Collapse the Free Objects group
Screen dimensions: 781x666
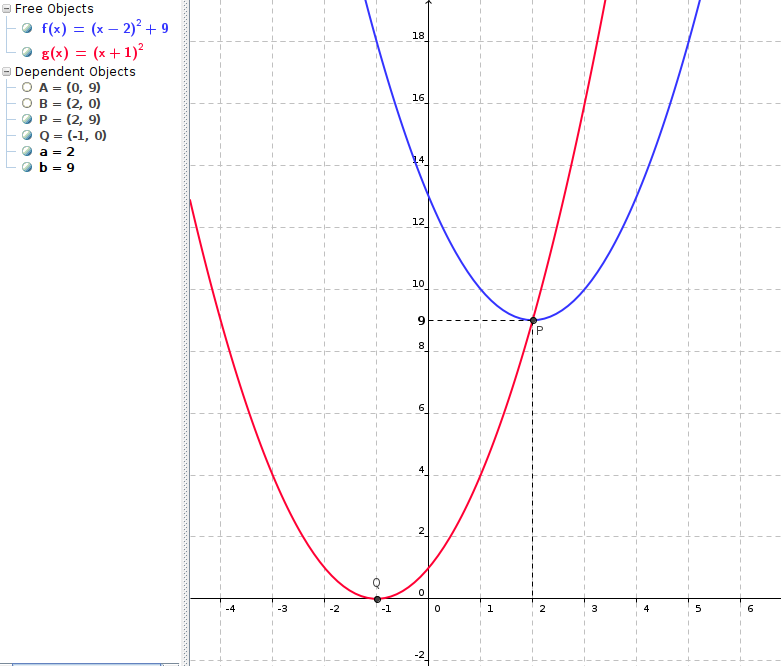[x=8, y=9]
